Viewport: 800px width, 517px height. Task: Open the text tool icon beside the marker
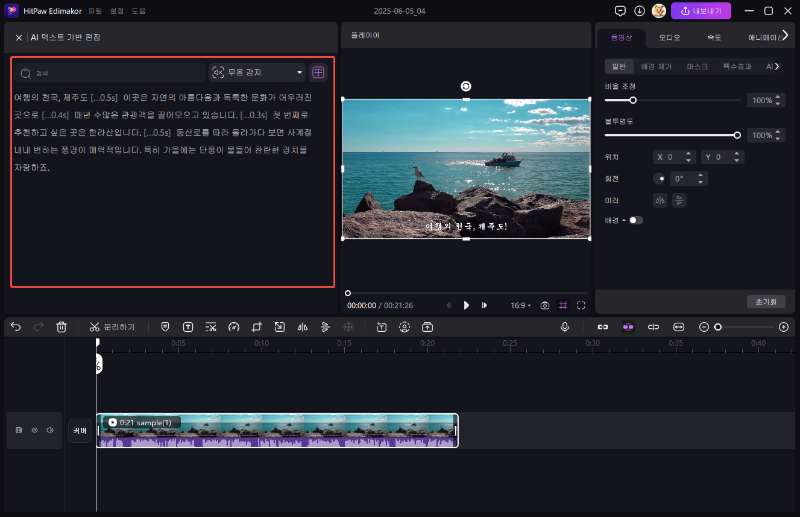(x=188, y=327)
